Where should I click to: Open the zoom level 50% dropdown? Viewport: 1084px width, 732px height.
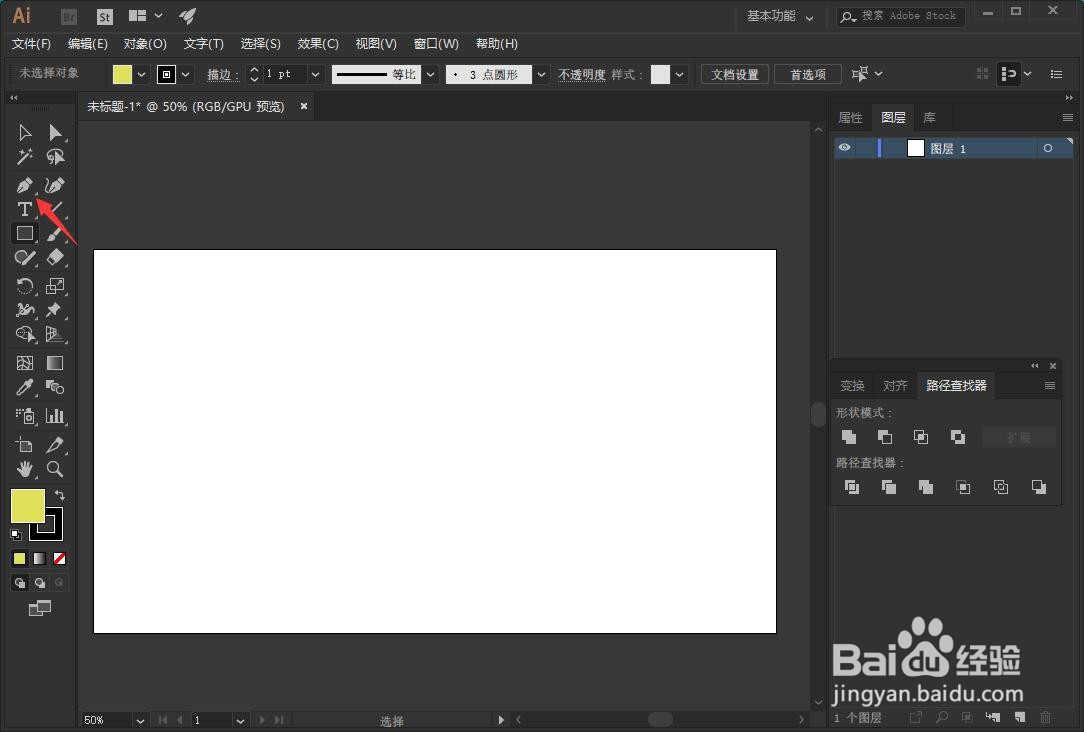click(x=140, y=720)
